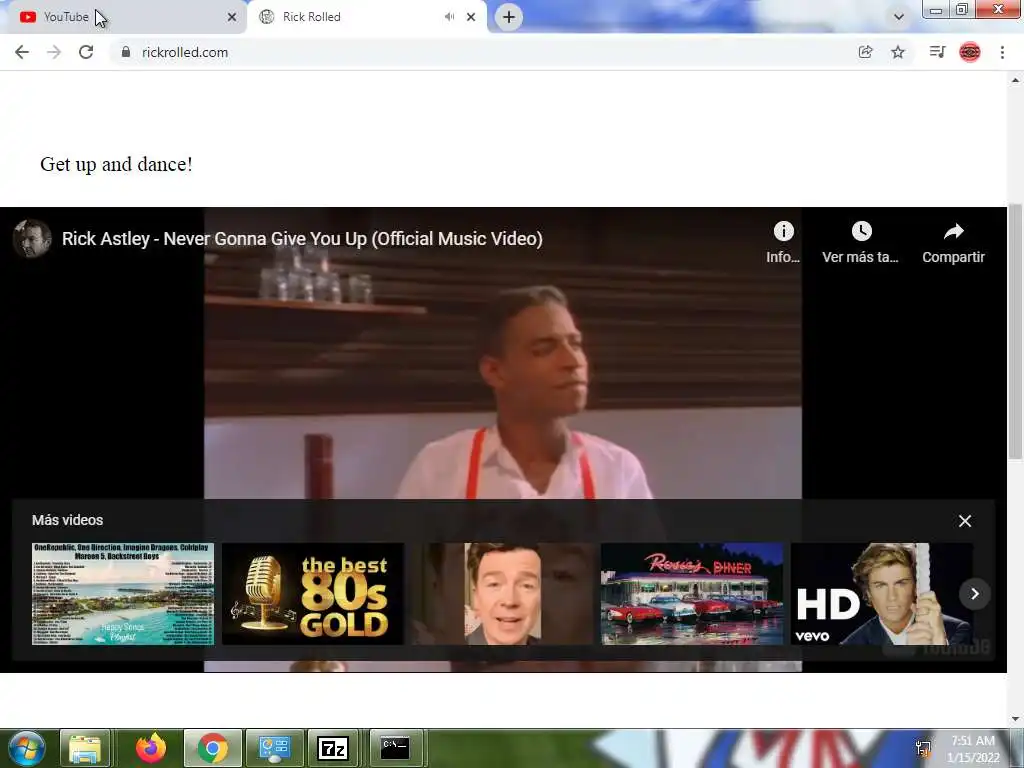This screenshot has height=768, width=1024.
Task: Select the 'Get up and dance!' text
Action: [x=116, y=164]
